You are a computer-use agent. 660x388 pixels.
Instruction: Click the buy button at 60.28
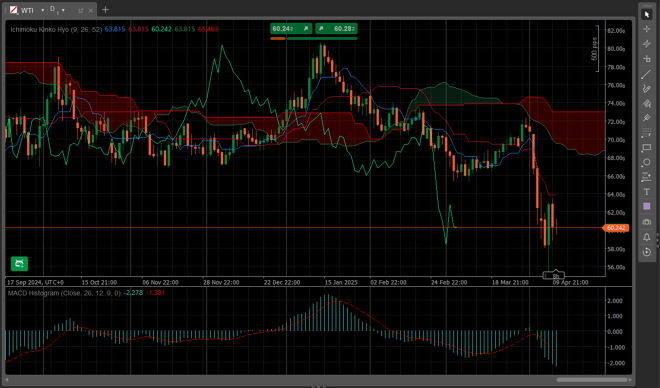point(336,29)
